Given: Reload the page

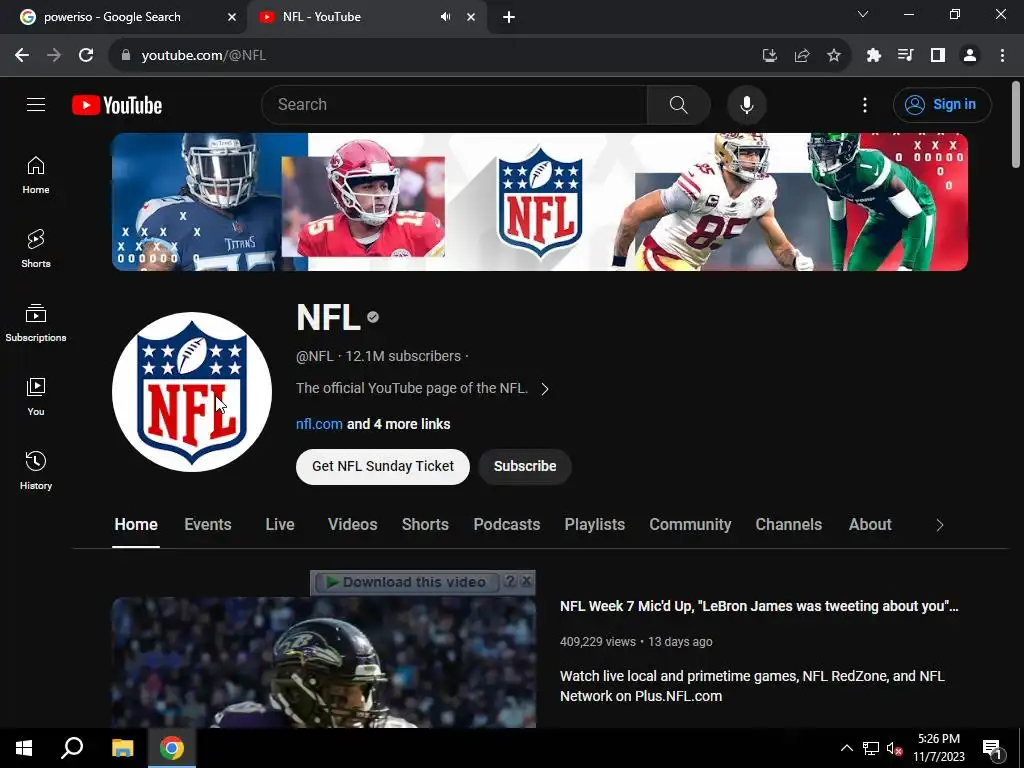Looking at the screenshot, I should [x=86, y=55].
